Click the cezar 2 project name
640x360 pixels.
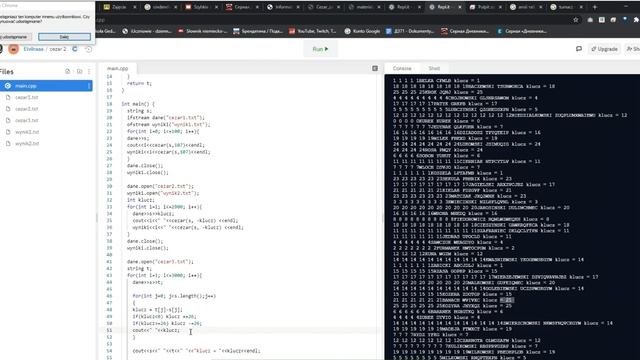tap(58, 49)
